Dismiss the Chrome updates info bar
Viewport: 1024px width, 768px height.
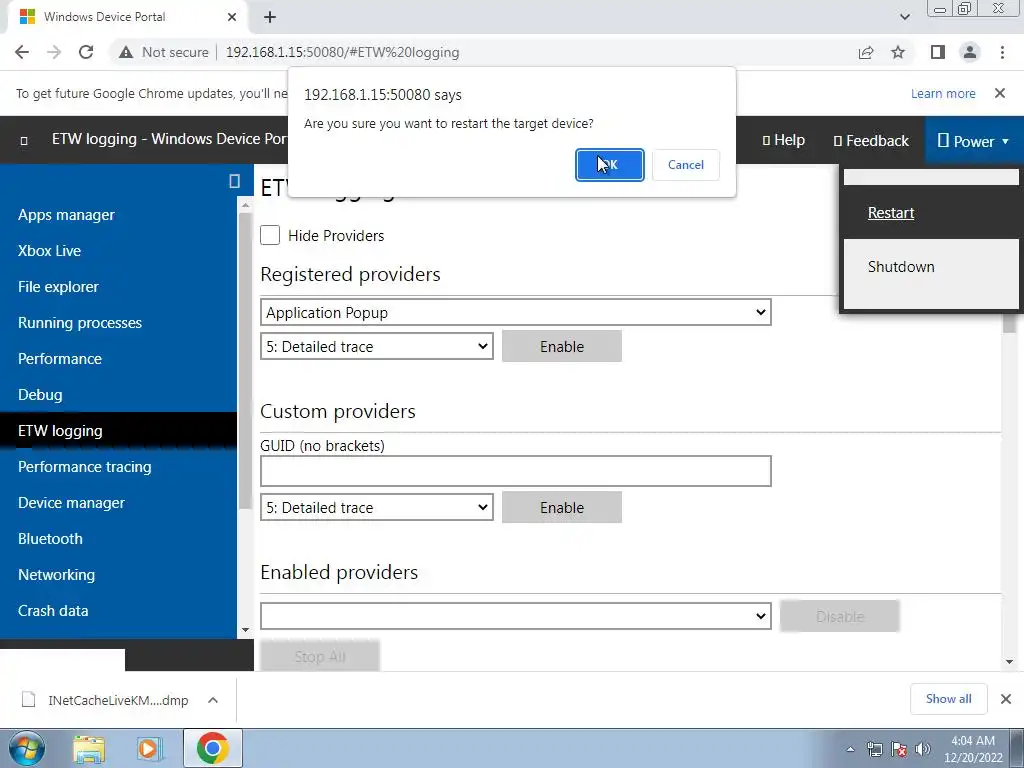click(x=1000, y=93)
